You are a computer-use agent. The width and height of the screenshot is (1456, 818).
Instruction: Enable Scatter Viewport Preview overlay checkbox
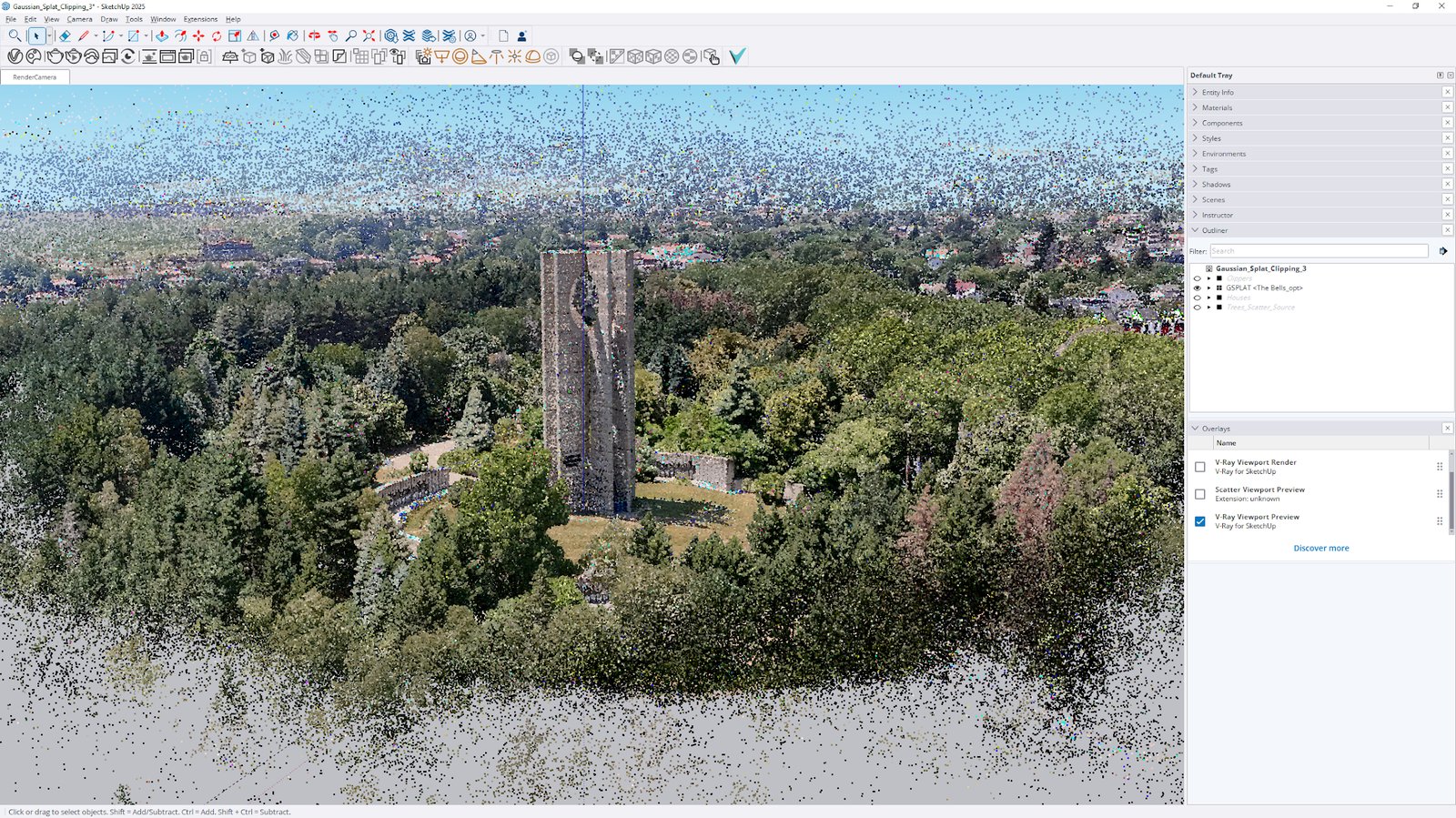[x=1200, y=494]
